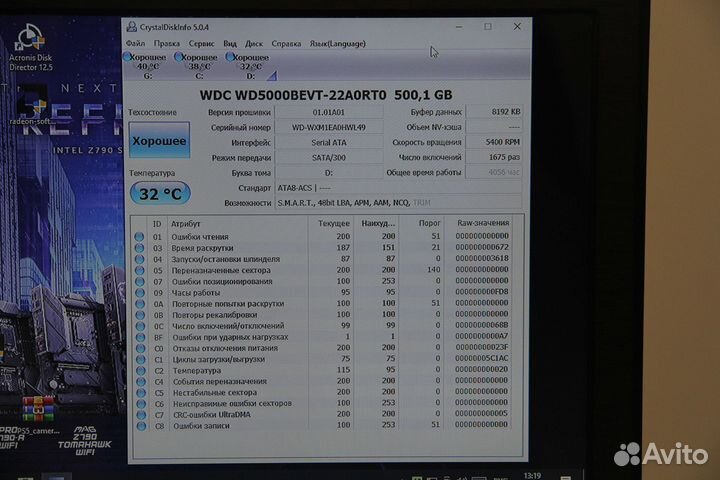The height and width of the screenshot is (480, 720).
Task: Click raw value 000000000FD8
Action: [x=482, y=292]
